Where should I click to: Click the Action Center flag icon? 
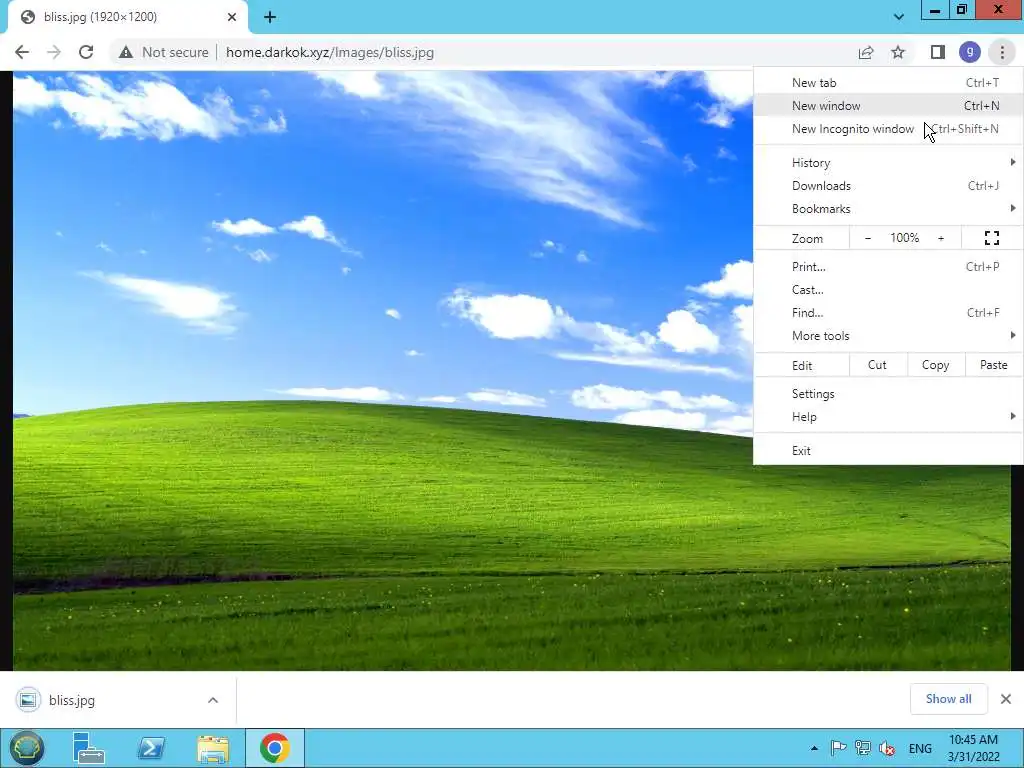(838, 748)
